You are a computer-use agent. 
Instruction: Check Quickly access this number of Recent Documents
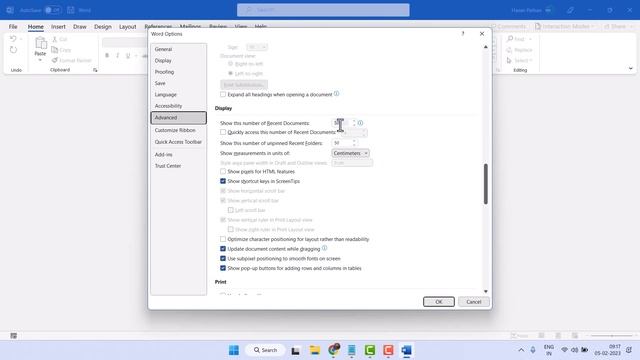[223, 132]
